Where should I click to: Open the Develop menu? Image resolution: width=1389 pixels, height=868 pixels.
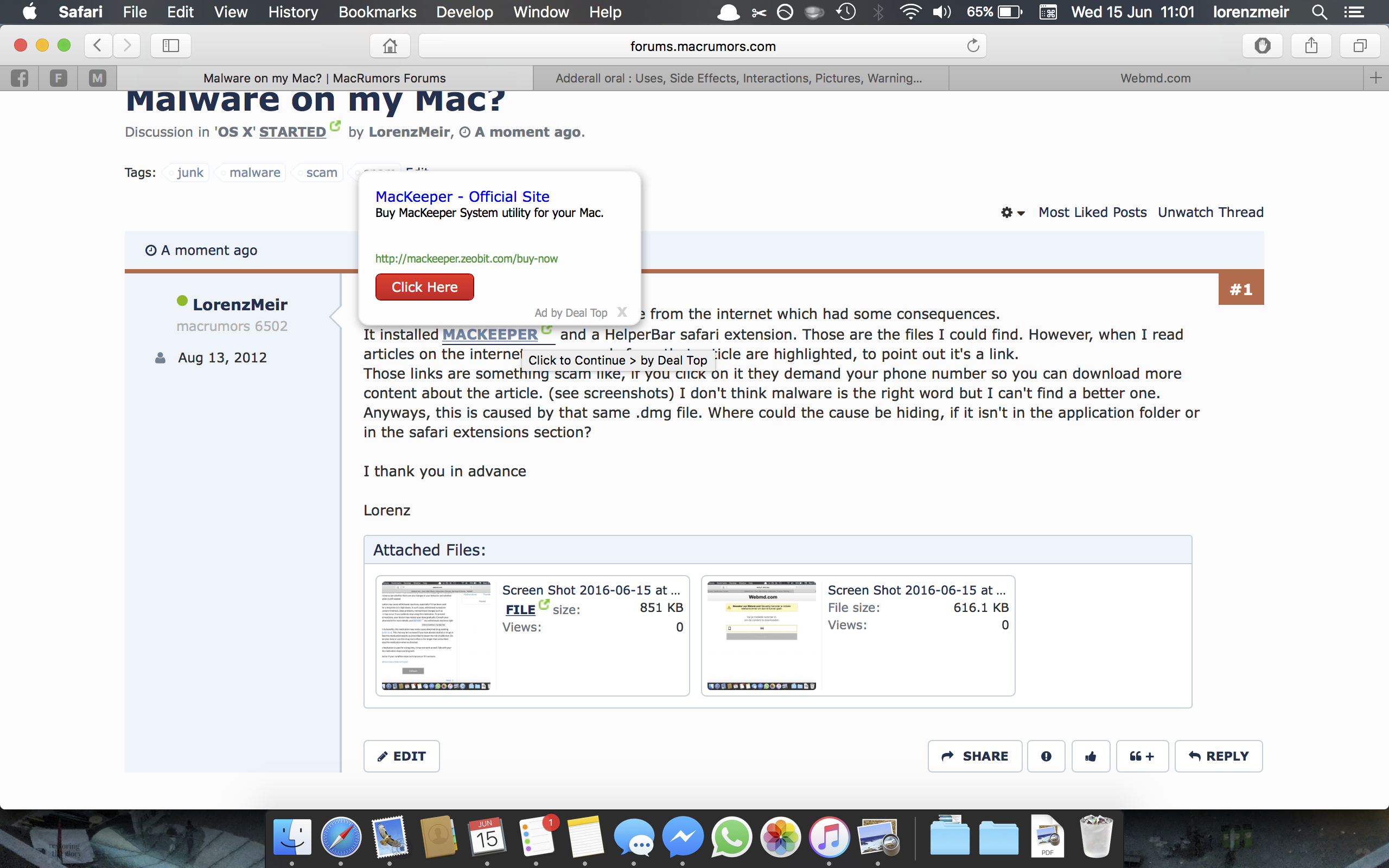coord(464,12)
